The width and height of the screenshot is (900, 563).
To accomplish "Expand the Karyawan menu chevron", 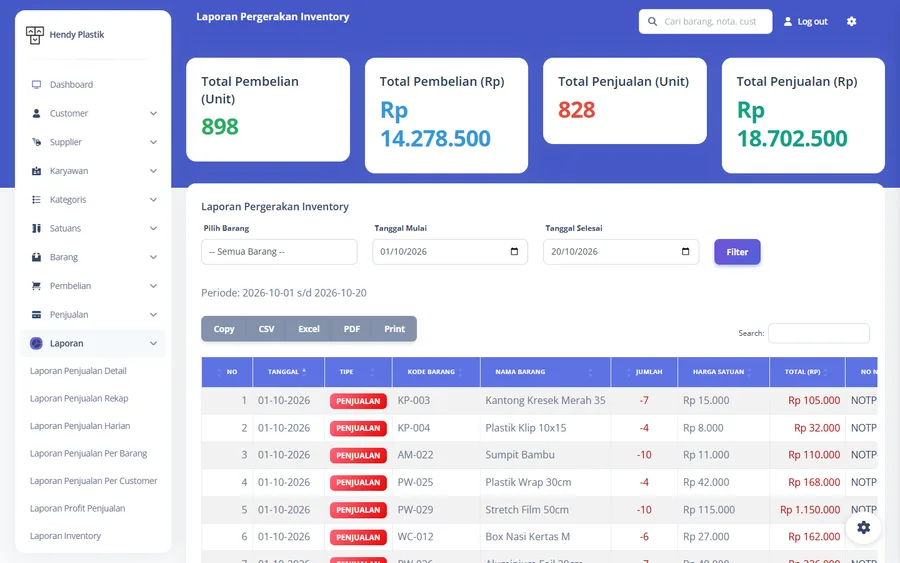I will (x=153, y=170).
